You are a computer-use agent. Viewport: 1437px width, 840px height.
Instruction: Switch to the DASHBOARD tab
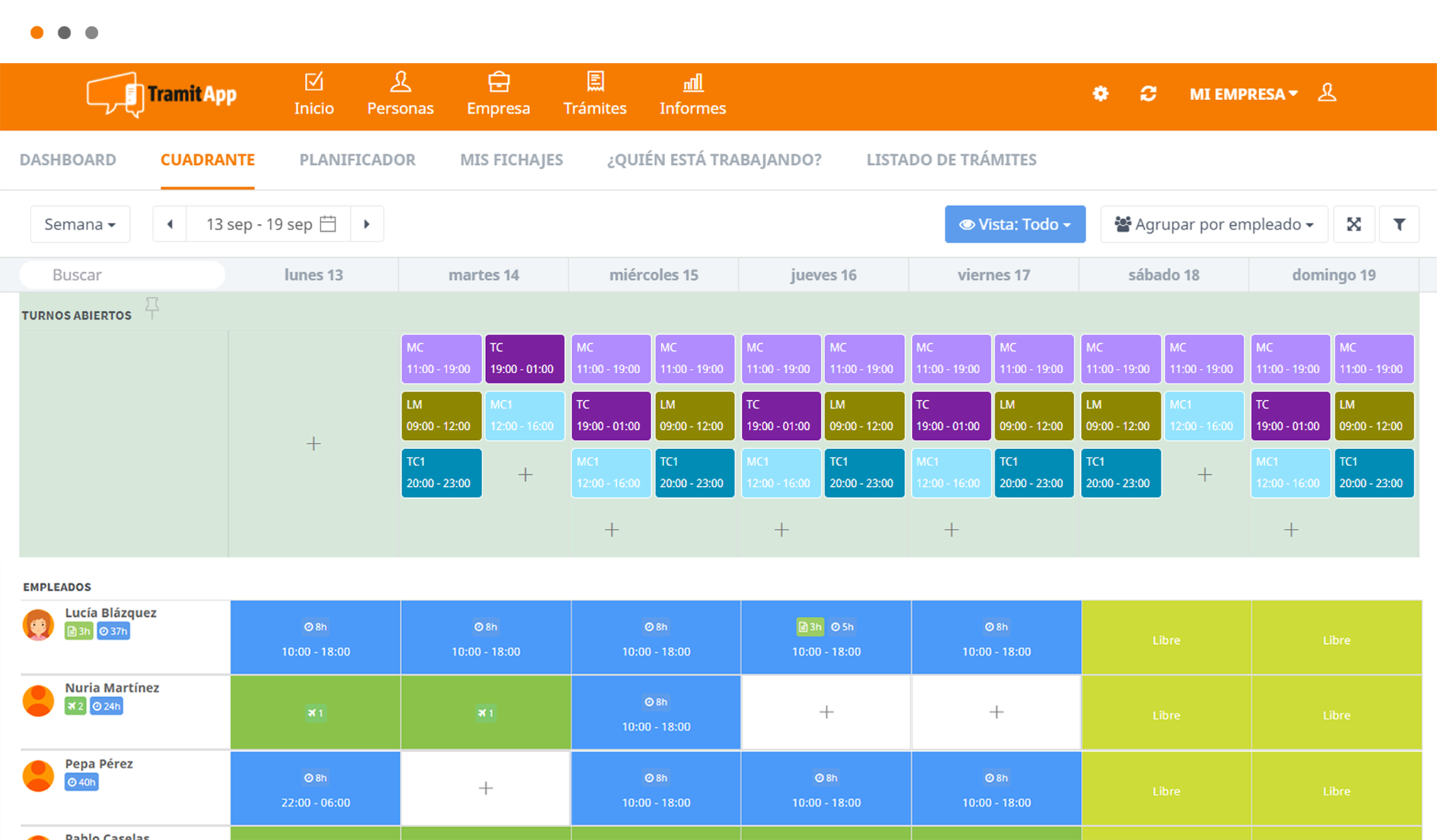coord(68,160)
